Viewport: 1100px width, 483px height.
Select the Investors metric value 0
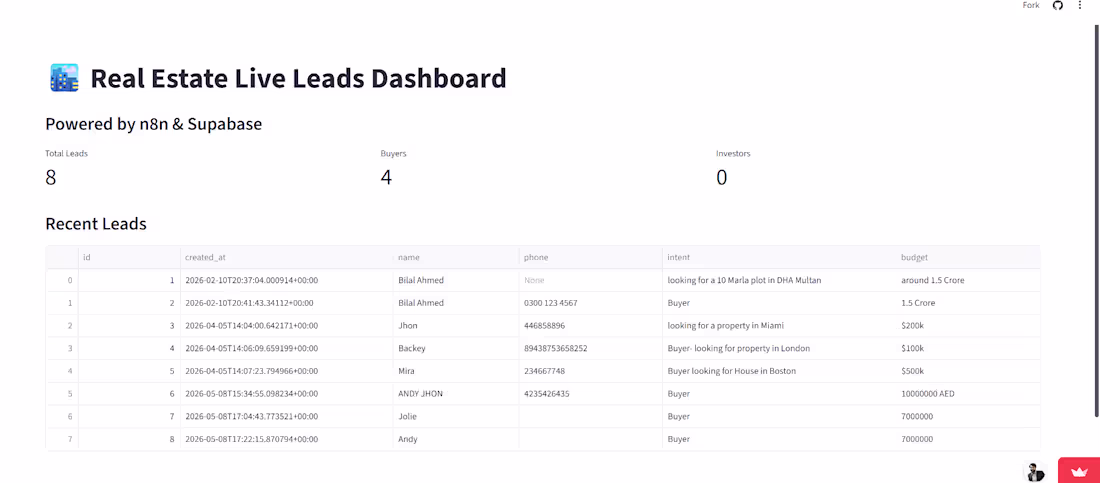[721, 178]
